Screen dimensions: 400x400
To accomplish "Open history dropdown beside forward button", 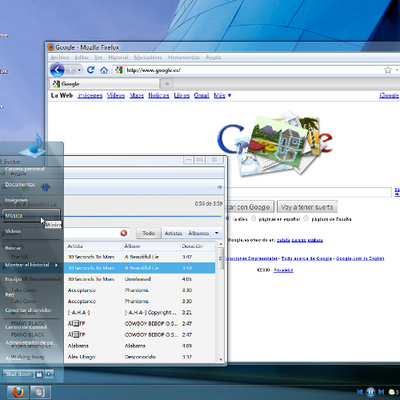I will 79,70.
